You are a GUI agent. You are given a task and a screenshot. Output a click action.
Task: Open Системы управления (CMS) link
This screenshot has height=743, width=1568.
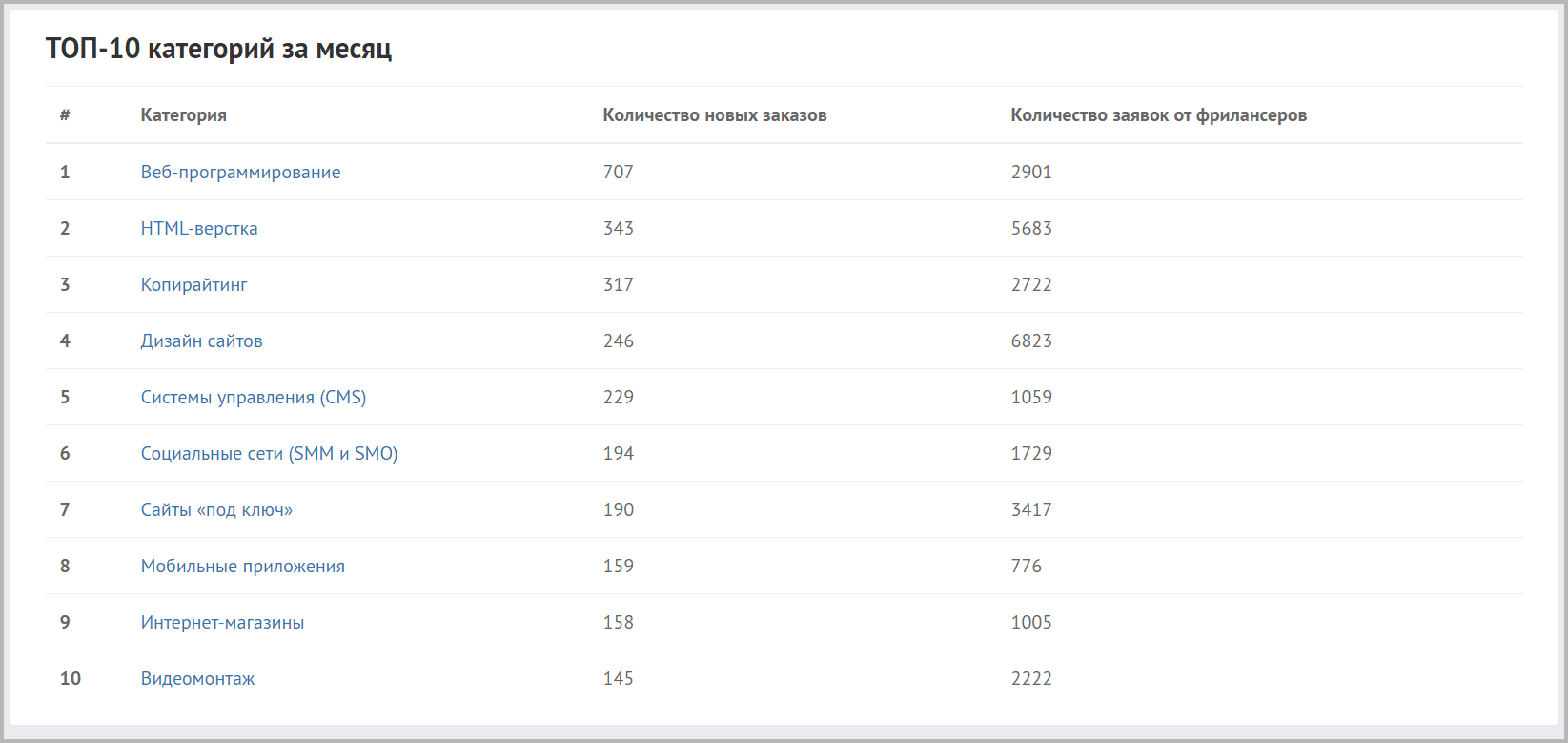coord(254,398)
